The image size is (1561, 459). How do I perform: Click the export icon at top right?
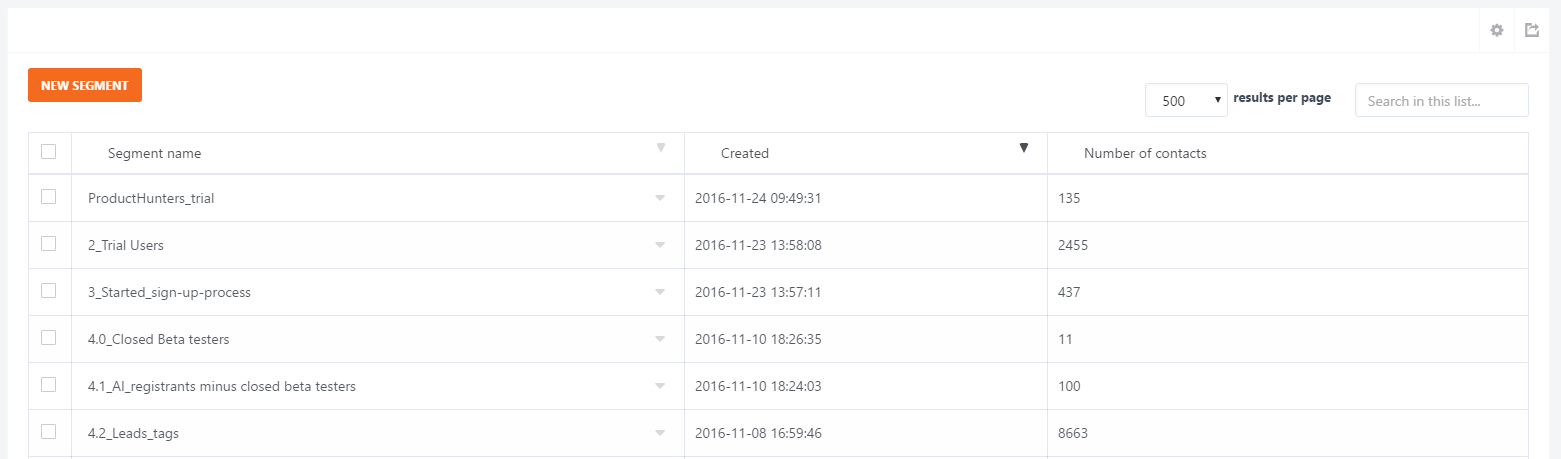(1532, 30)
